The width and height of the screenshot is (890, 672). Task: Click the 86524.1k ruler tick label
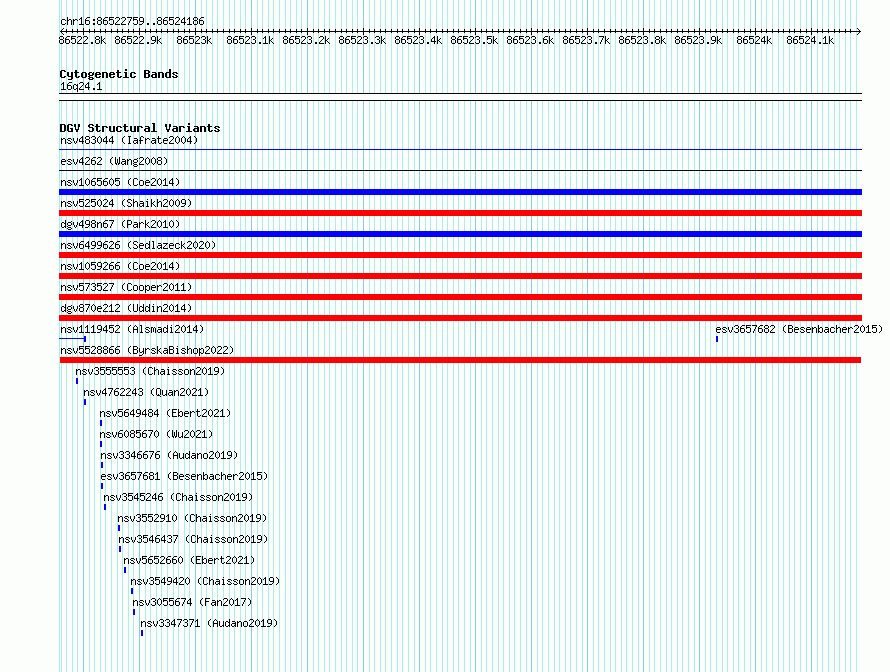[x=810, y=40]
